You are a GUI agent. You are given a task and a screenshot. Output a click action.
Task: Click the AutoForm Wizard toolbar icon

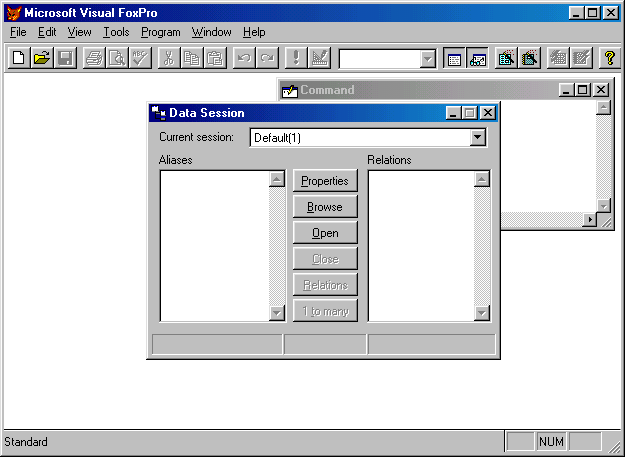(x=558, y=58)
